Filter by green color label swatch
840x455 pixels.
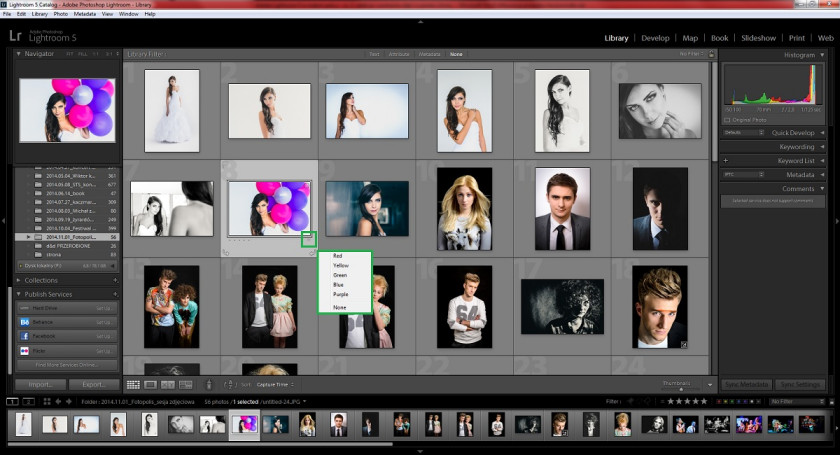(x=733, y=401)
